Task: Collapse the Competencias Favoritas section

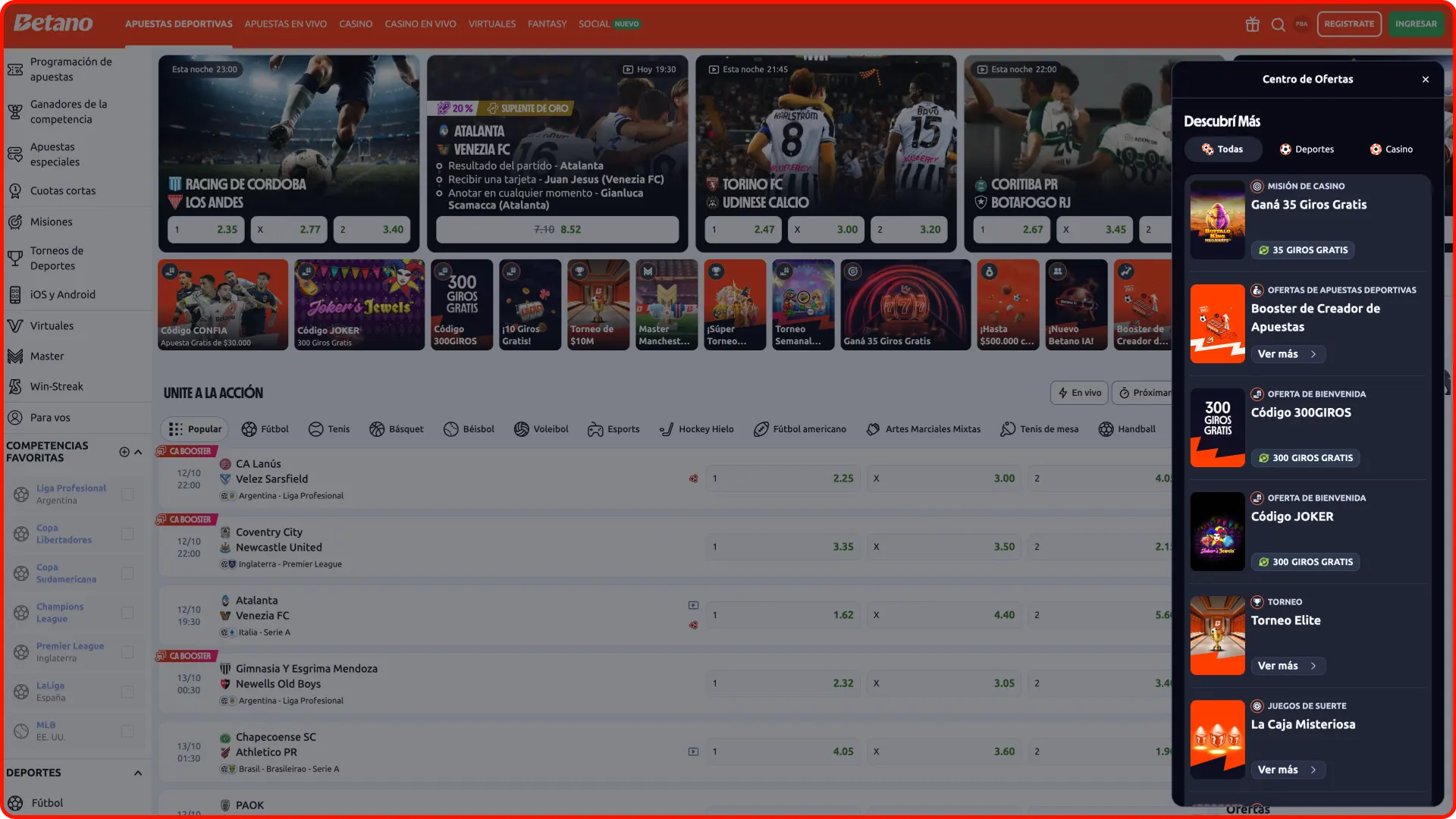Action: point(138,452)
